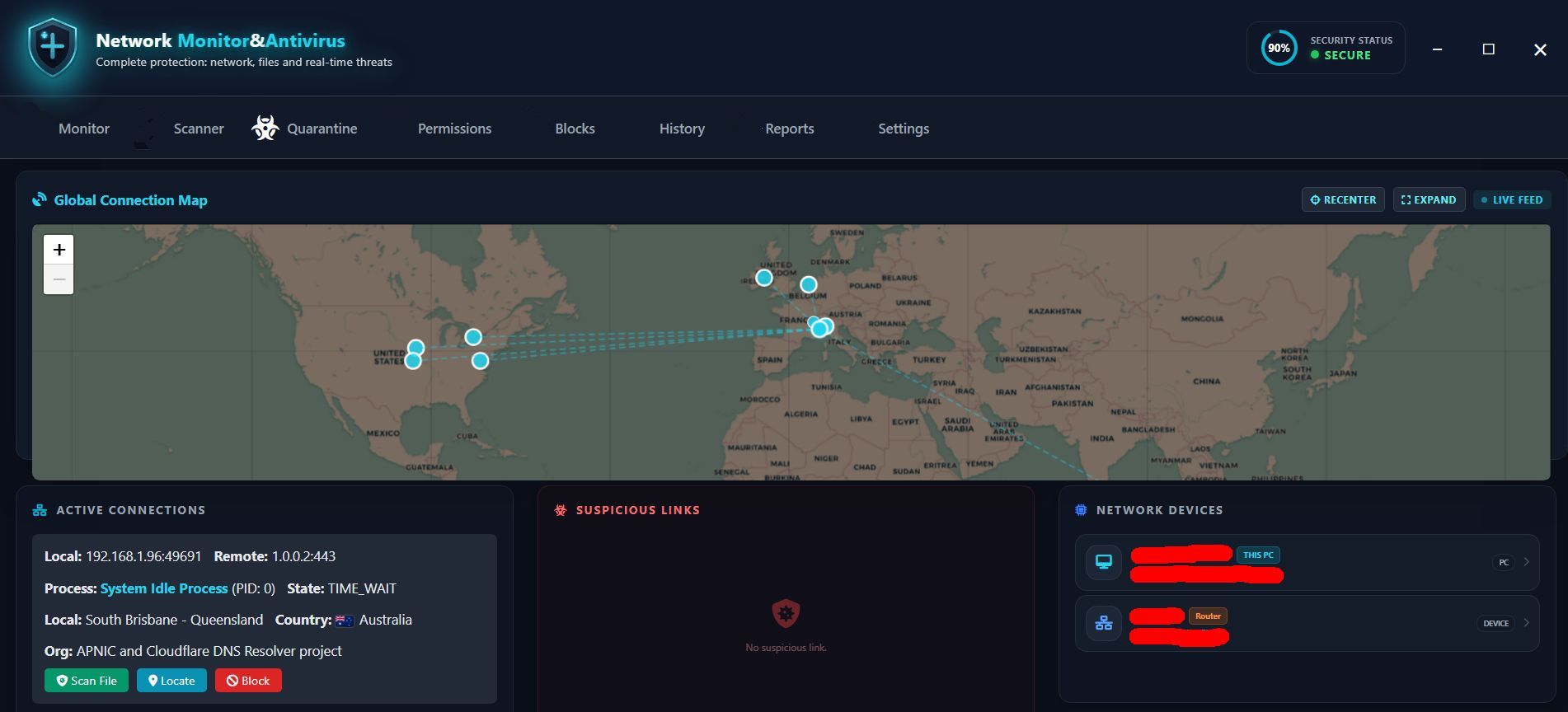Screen dimensions: 1568x712
Task: Click the Router device network icon
Action: tap(1103, 623)
